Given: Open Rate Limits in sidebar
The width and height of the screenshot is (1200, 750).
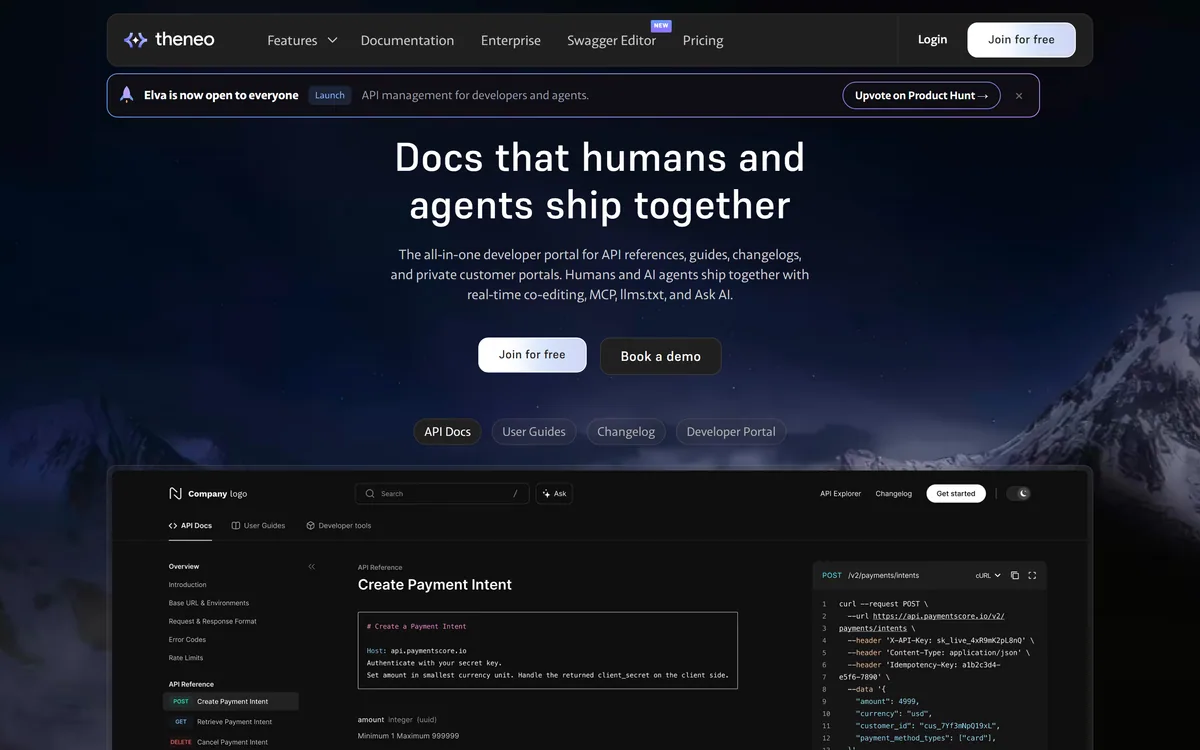Looking at the screenshot, I should coord(186,658).
